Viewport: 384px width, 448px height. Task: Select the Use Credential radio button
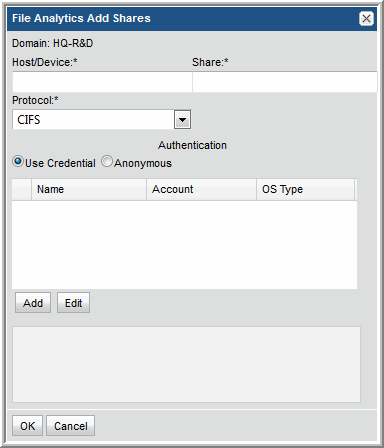pyautogui.click(x=18, y=162)
